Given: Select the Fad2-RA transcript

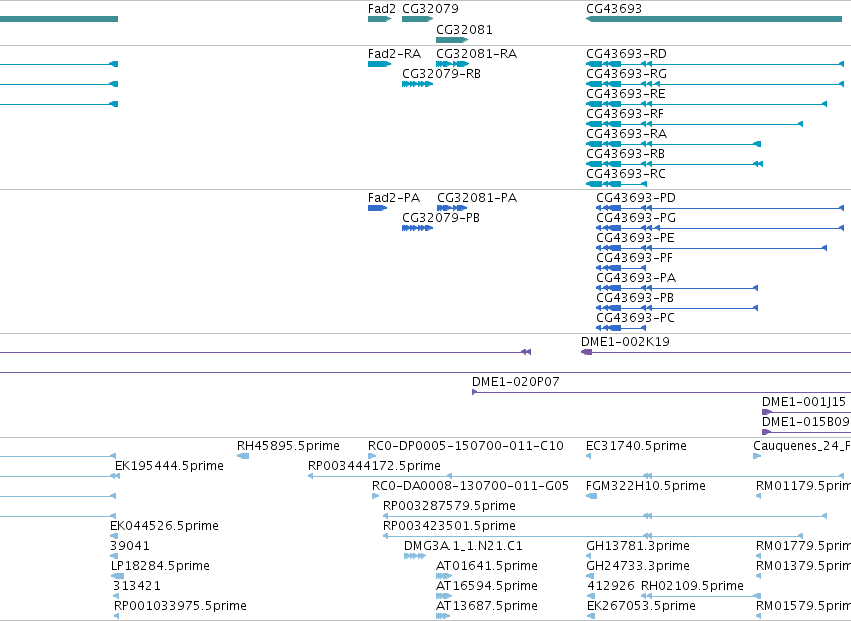Looking at the screenshot, I should click(x=394, y=54).
